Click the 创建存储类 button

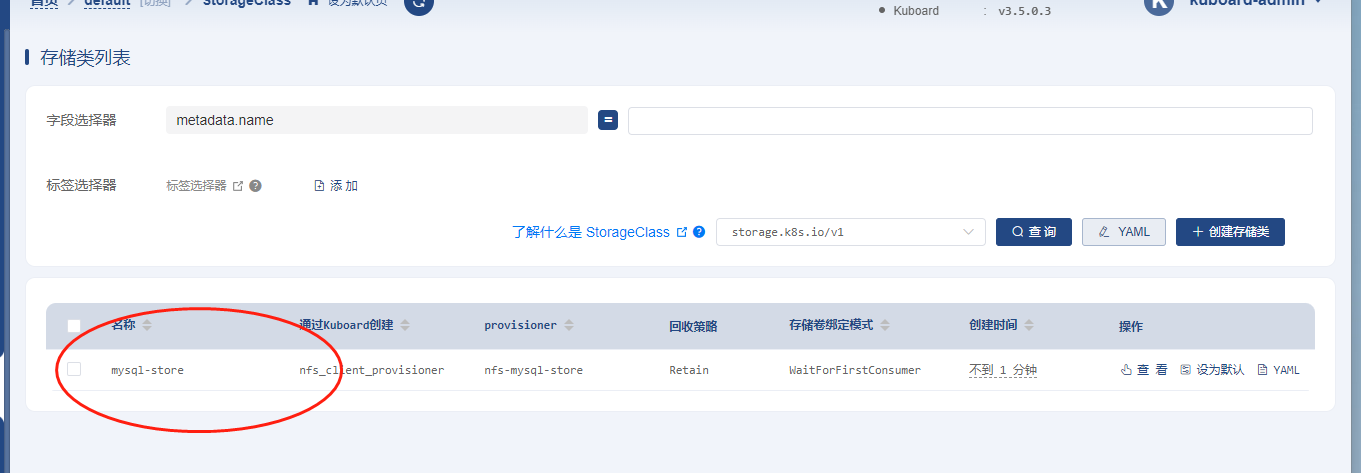1229,232
